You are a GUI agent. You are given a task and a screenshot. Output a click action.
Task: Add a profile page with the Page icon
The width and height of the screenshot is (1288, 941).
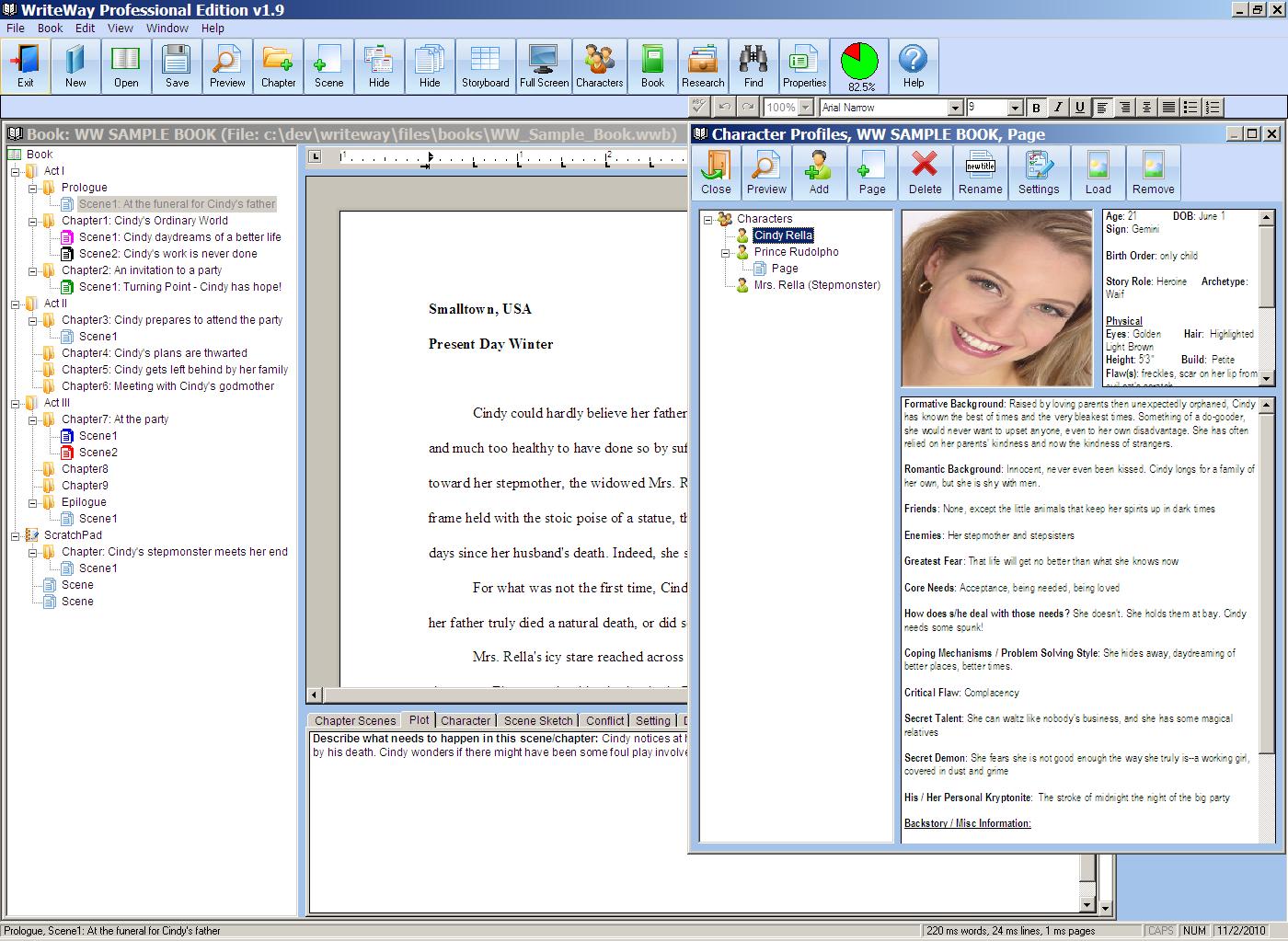pyautogui.click(x=872, y=173)
